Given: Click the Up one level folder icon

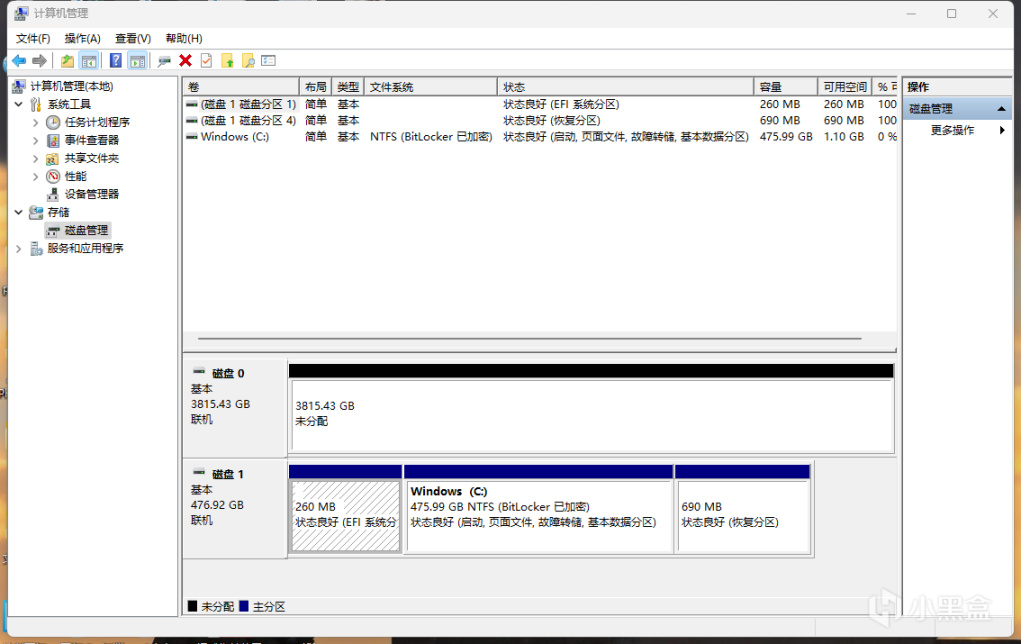Looking at the screenshot, I should 67,61.
